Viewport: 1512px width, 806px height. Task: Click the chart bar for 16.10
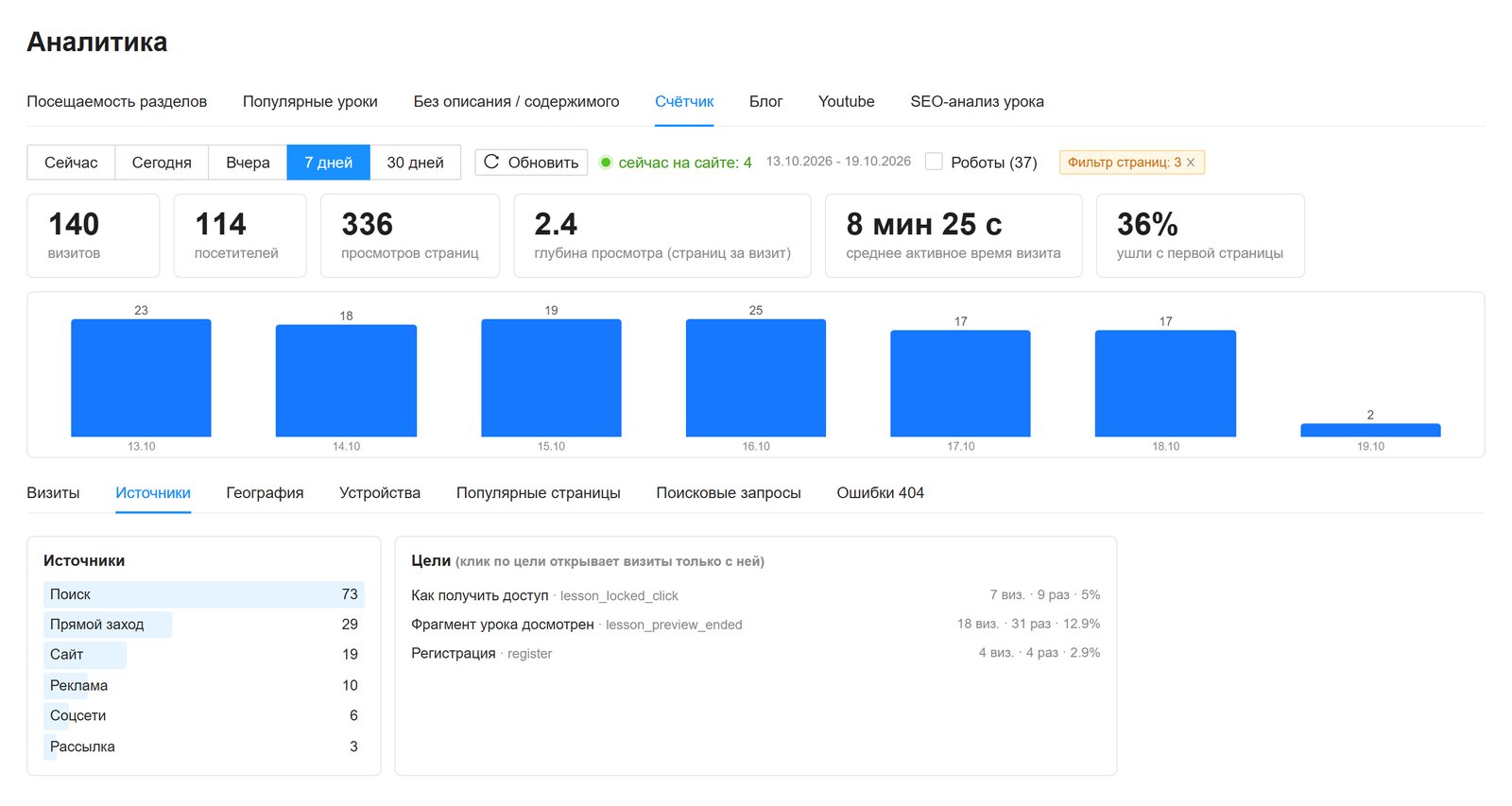(756, 378)
